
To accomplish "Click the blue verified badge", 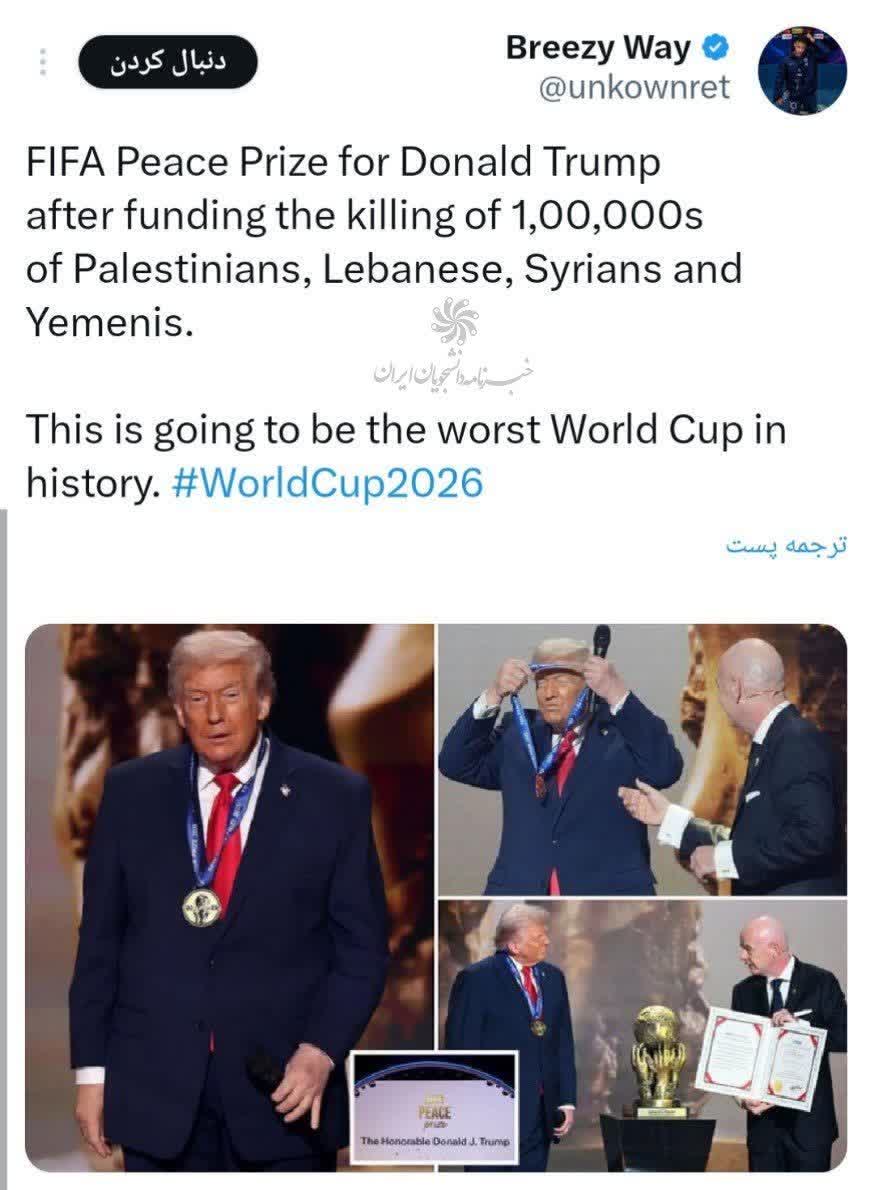I will pyautogui.click(x=715, y=48).
